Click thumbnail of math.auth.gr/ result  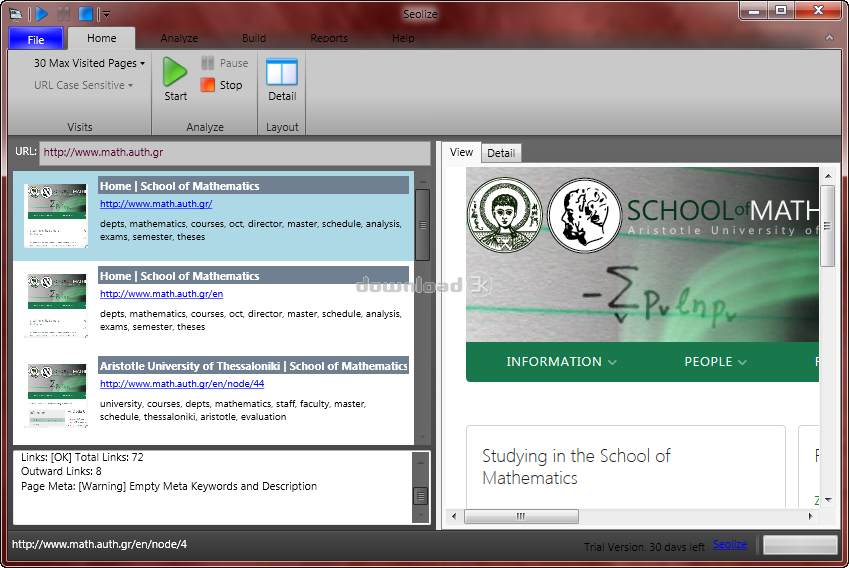[x=56, y=216]
